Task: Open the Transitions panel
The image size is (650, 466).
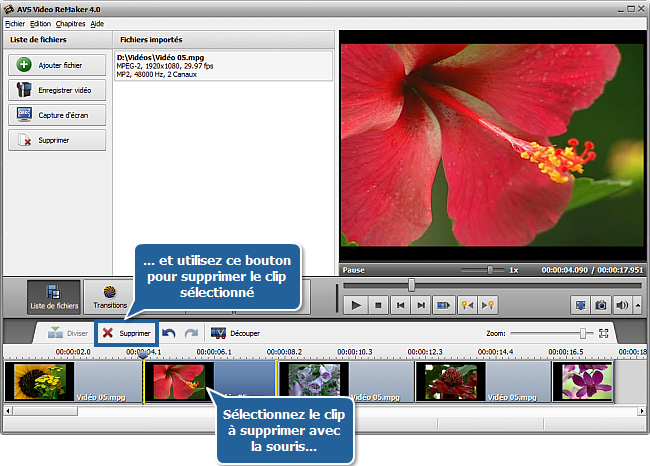Action: coord(110,296)
